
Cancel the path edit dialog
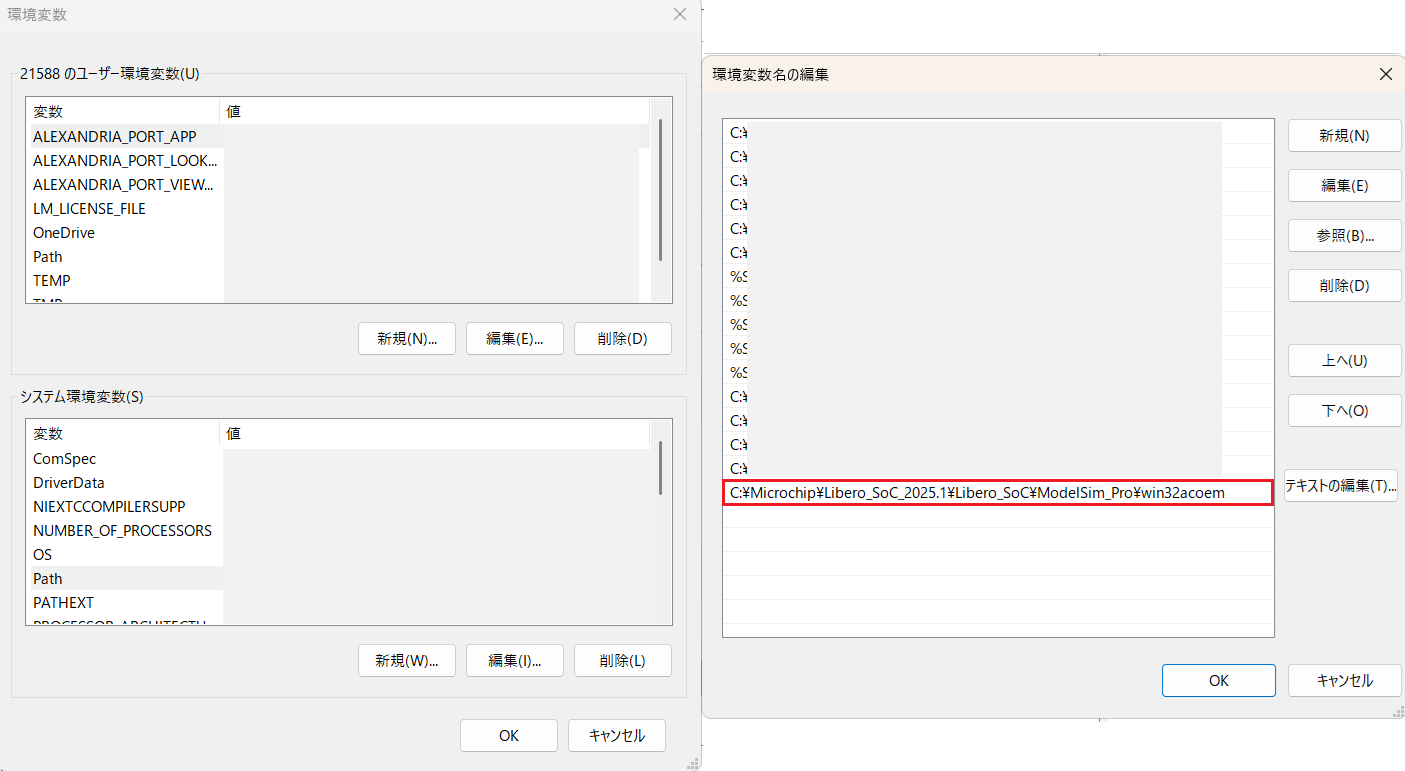coord(1344,680)
